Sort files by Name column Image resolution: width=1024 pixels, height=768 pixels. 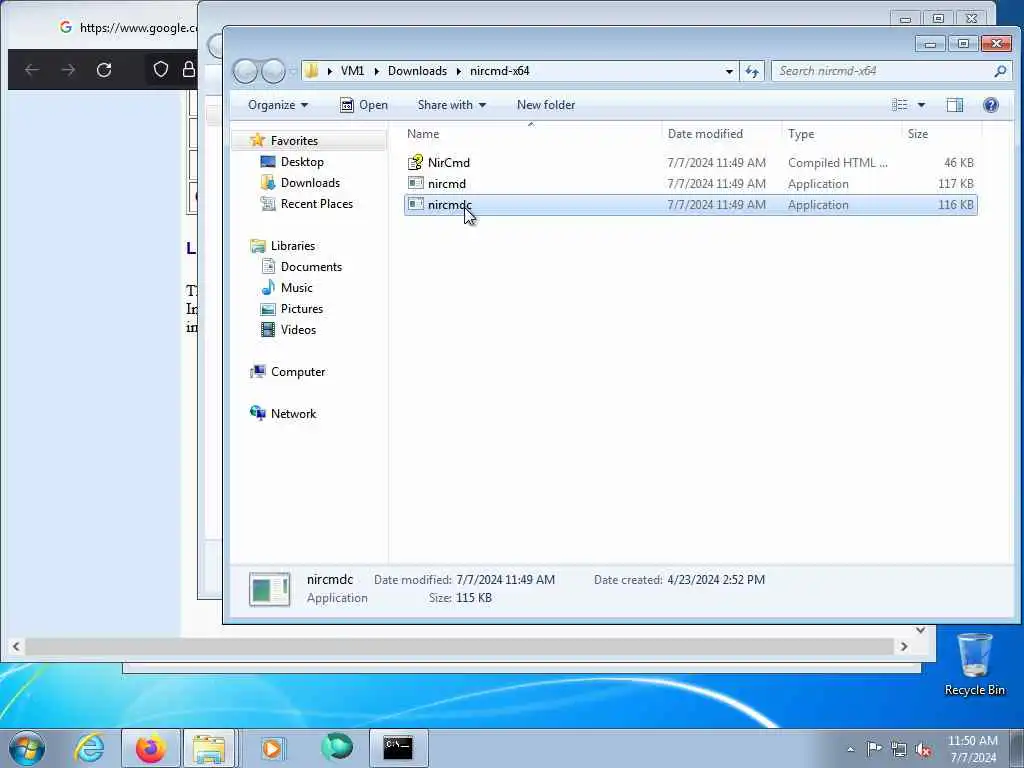click(x=532, y=134)
